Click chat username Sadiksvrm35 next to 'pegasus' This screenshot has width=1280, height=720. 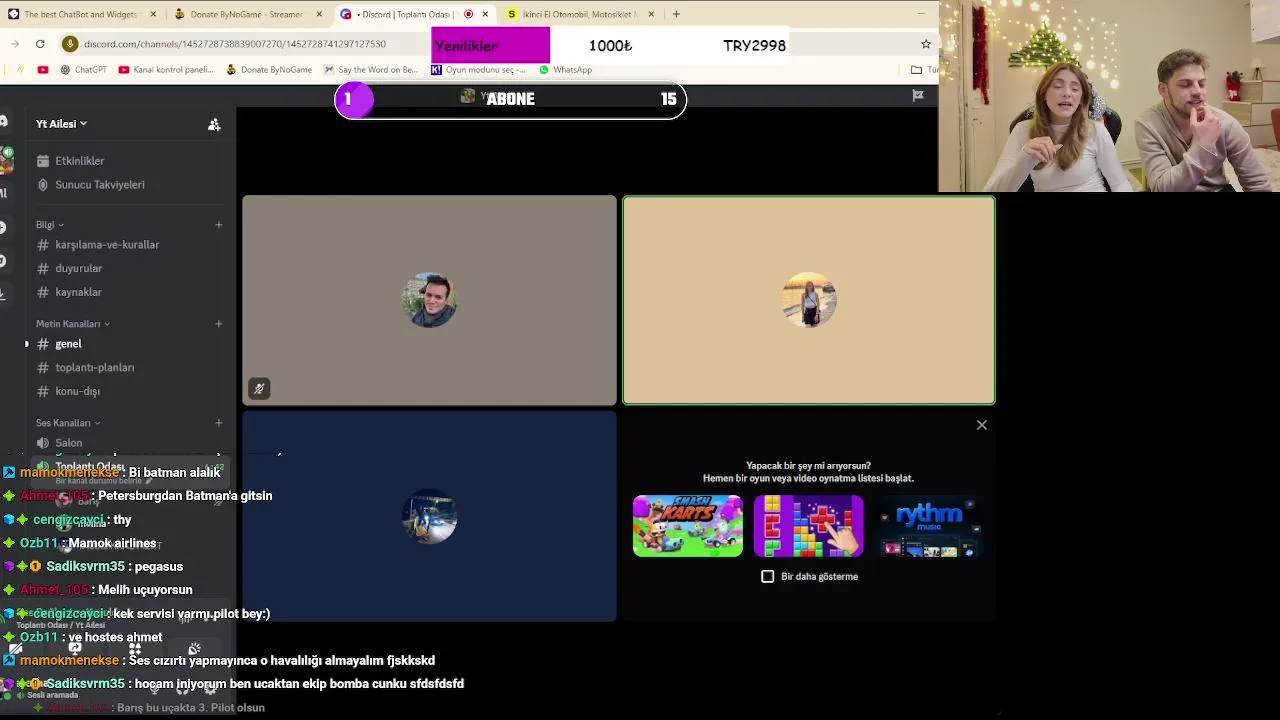pos(85,567)
